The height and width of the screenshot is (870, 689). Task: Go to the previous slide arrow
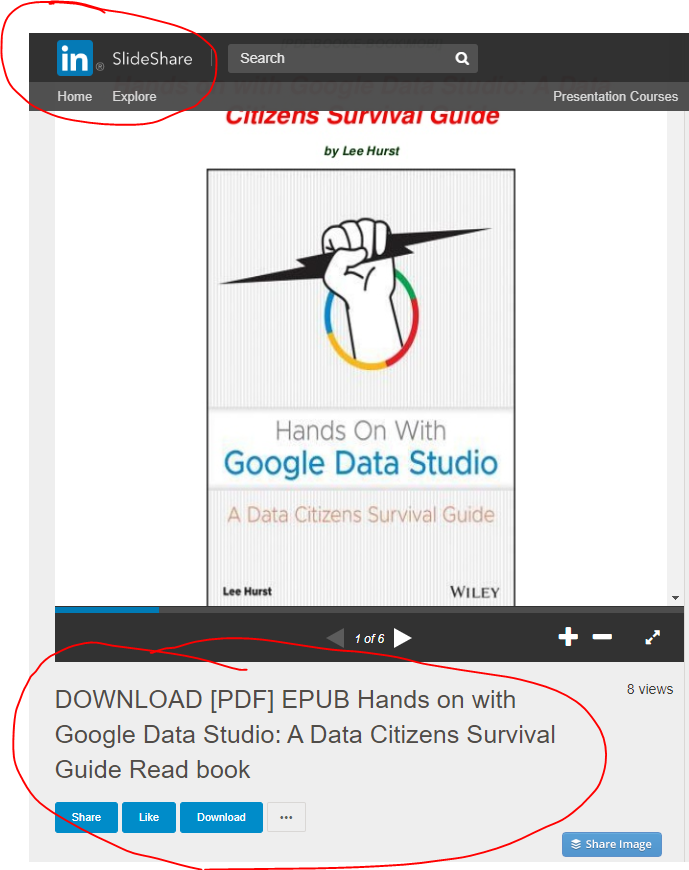pos(336,638)
